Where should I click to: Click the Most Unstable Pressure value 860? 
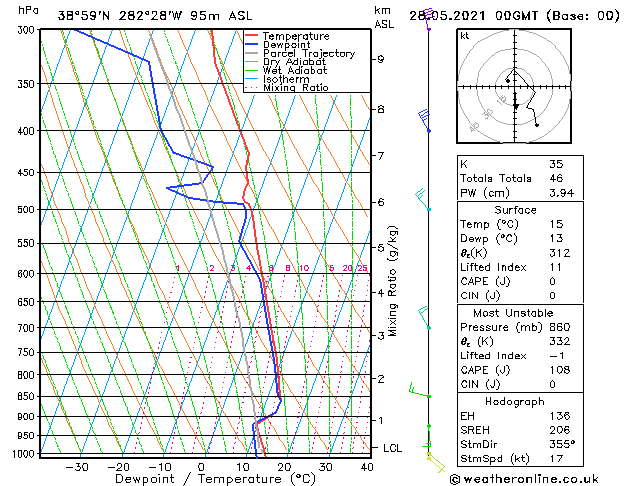(559, 327)
